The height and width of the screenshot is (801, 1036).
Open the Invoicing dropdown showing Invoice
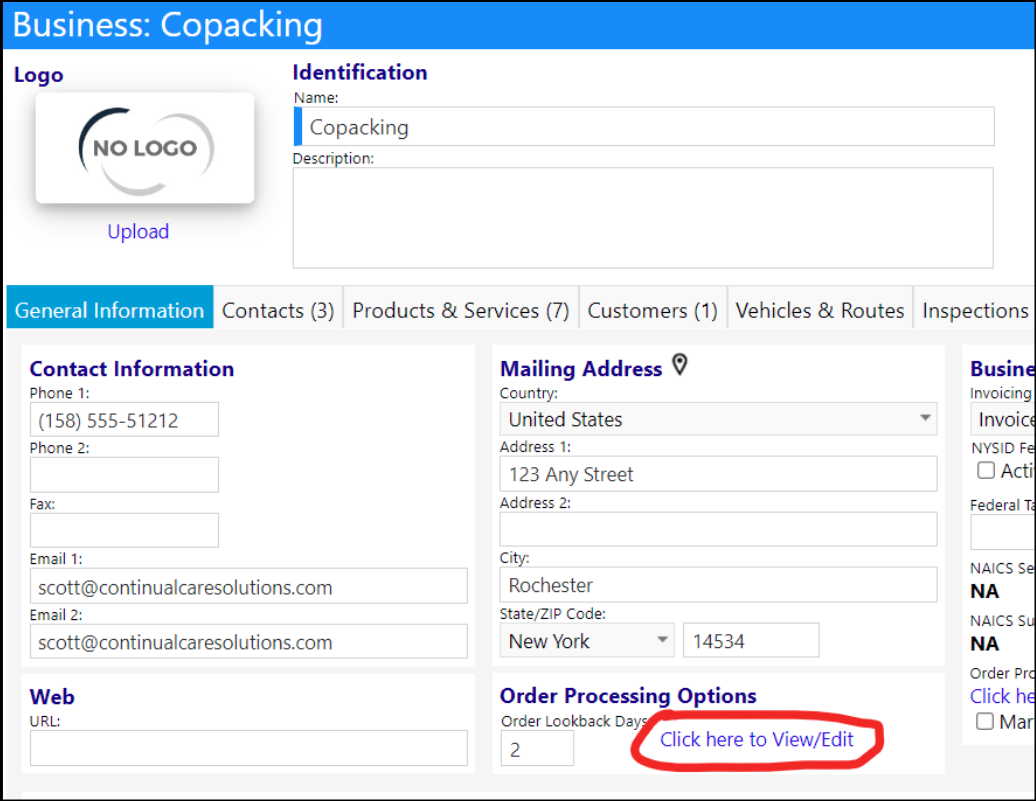coord(1002,419)
